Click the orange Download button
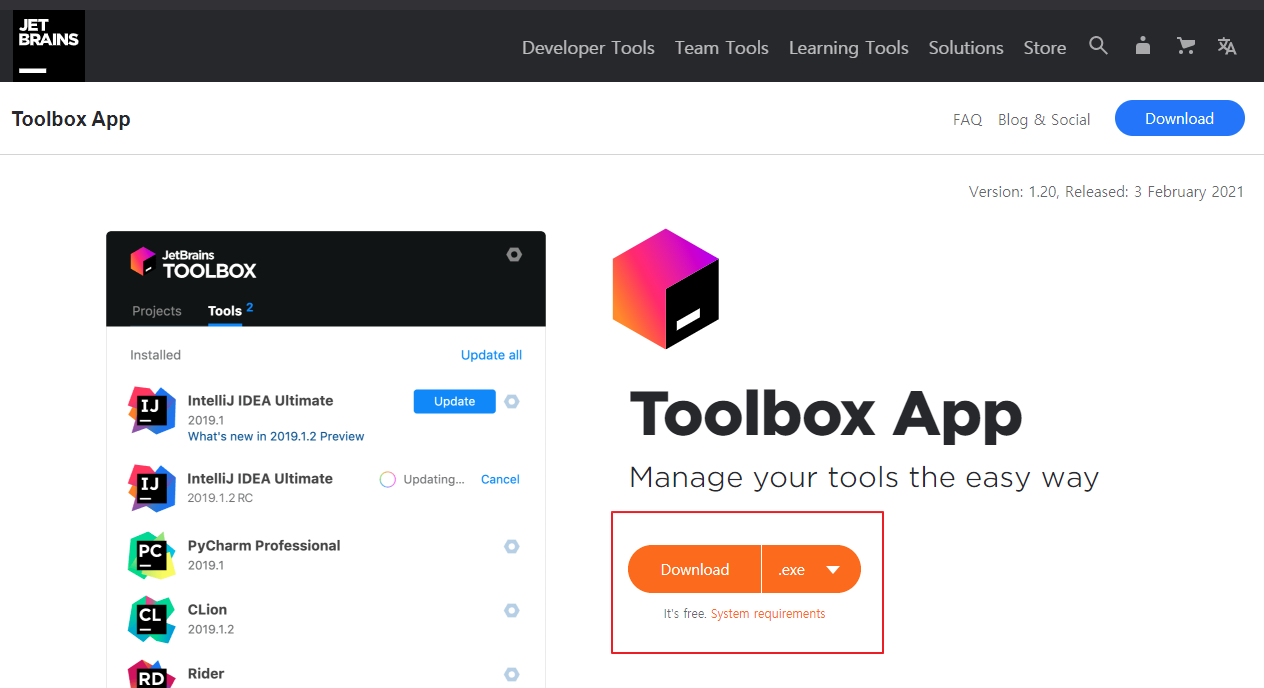Screen dimensions: 1264x688 point(695,569)
